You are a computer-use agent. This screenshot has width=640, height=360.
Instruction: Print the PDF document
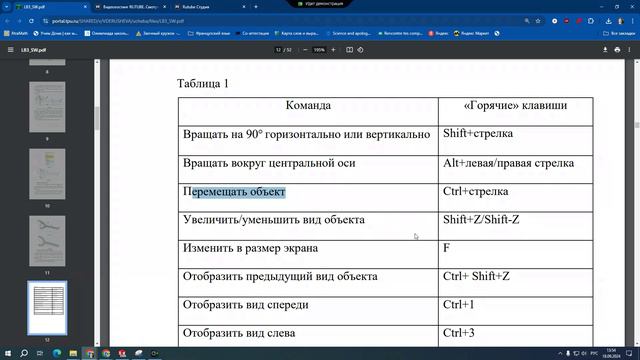click(617, 50)
